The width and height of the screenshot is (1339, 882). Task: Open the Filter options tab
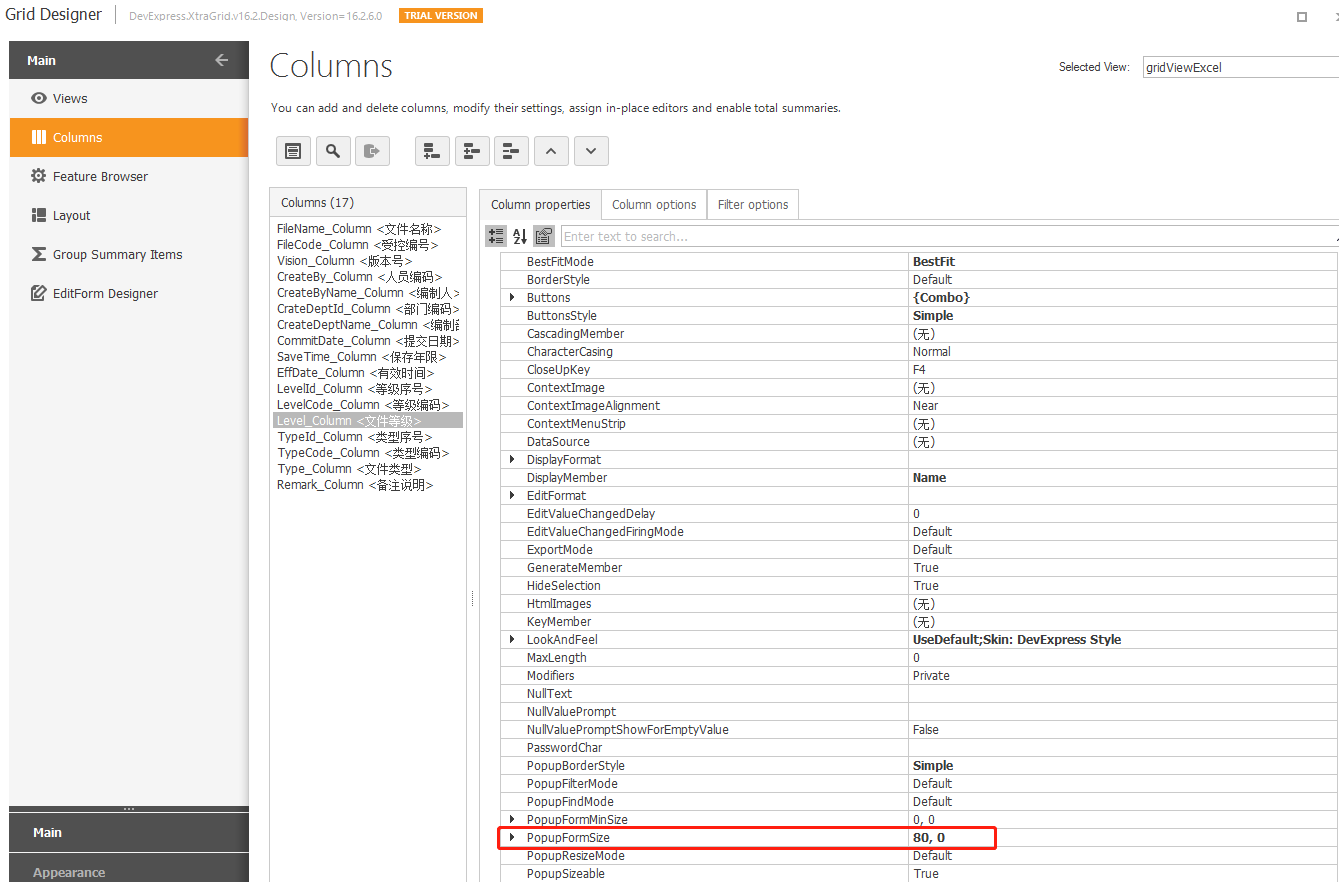[752, 204]
